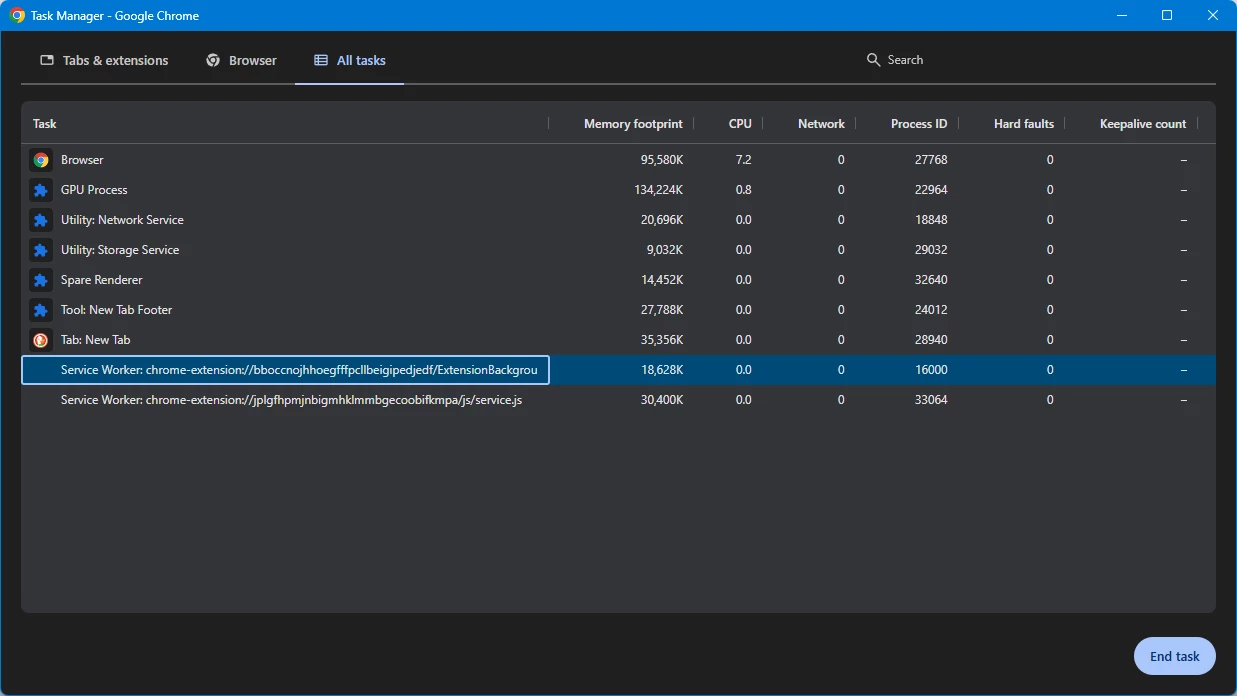Select the ExtensionBackgrou Service Worker row
Image resolution: width=1237 pixels, height=696 pixels.
pyautogui.click(x=618, y=370)
